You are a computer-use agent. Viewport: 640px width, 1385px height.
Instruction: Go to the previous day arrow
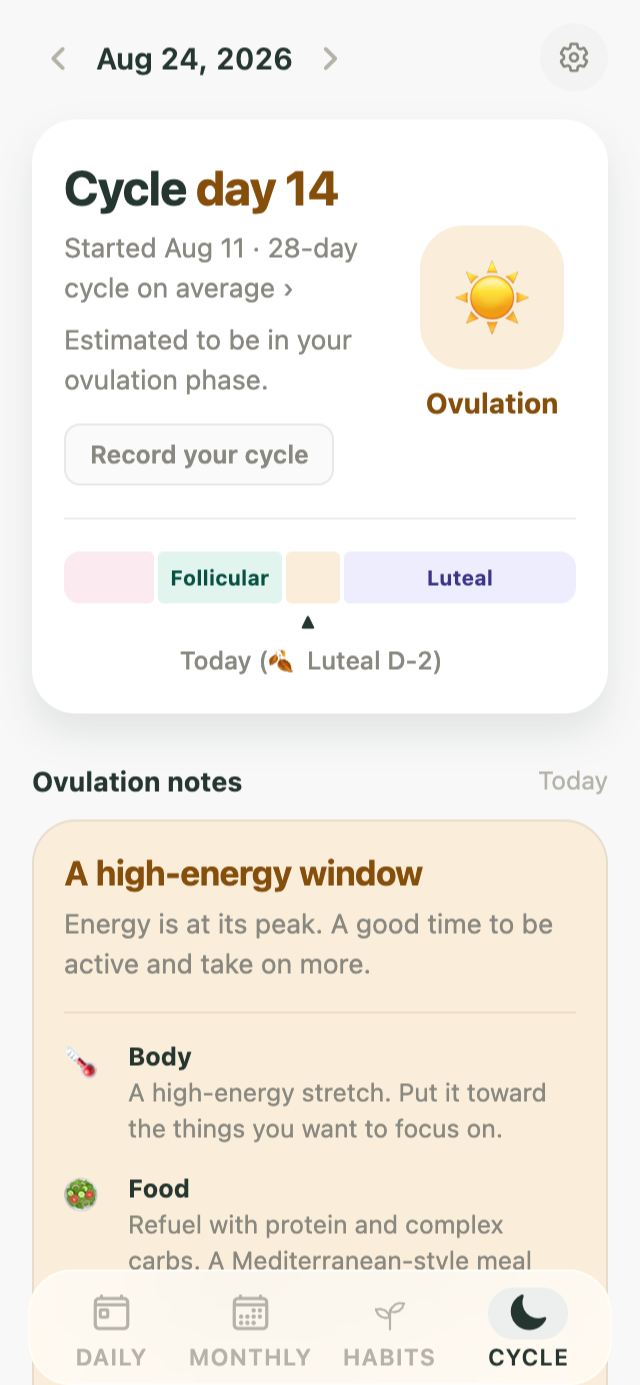pyautogui.click(x=58, y=59)
